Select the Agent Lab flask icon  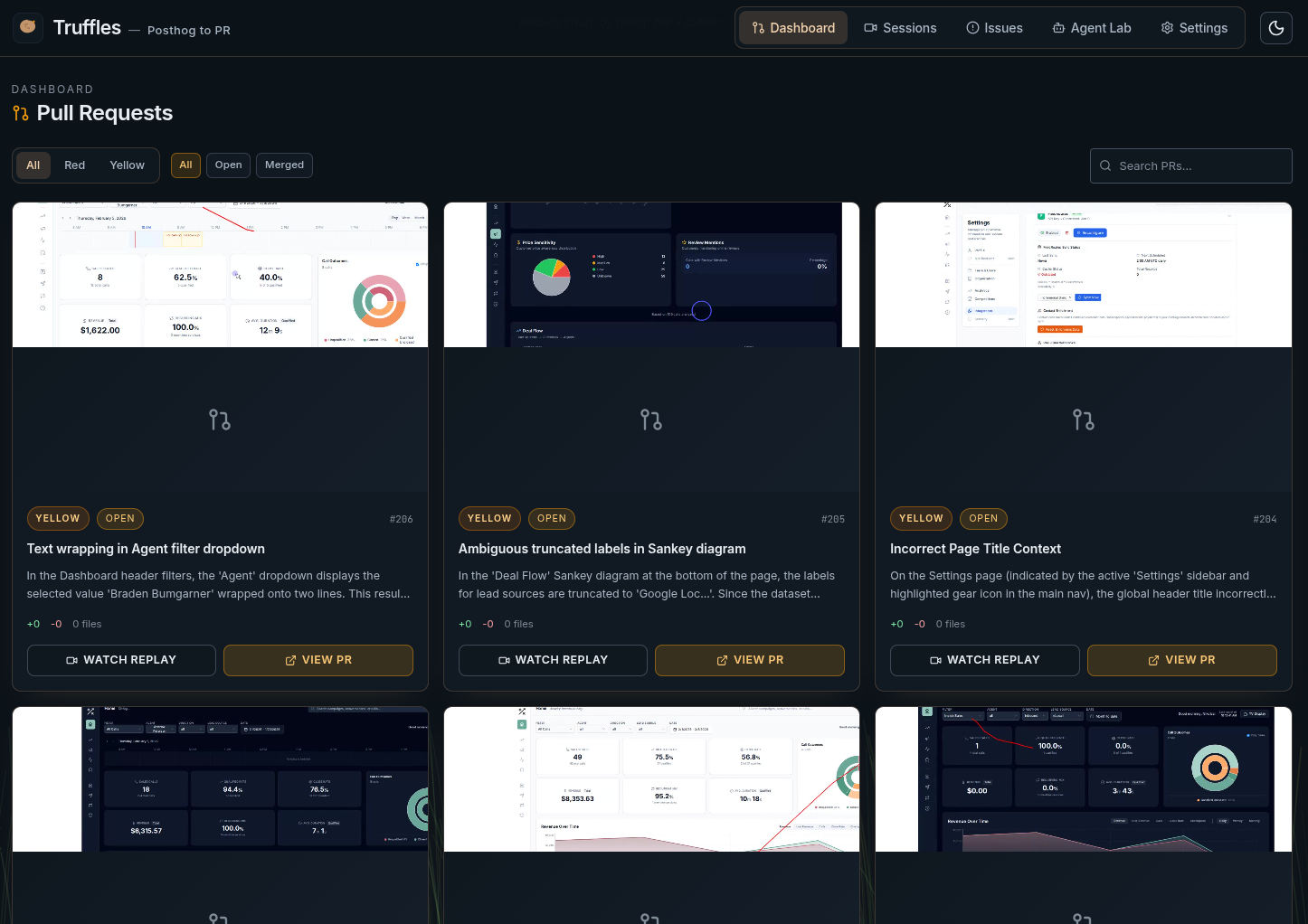click(x=1057, y=28)
